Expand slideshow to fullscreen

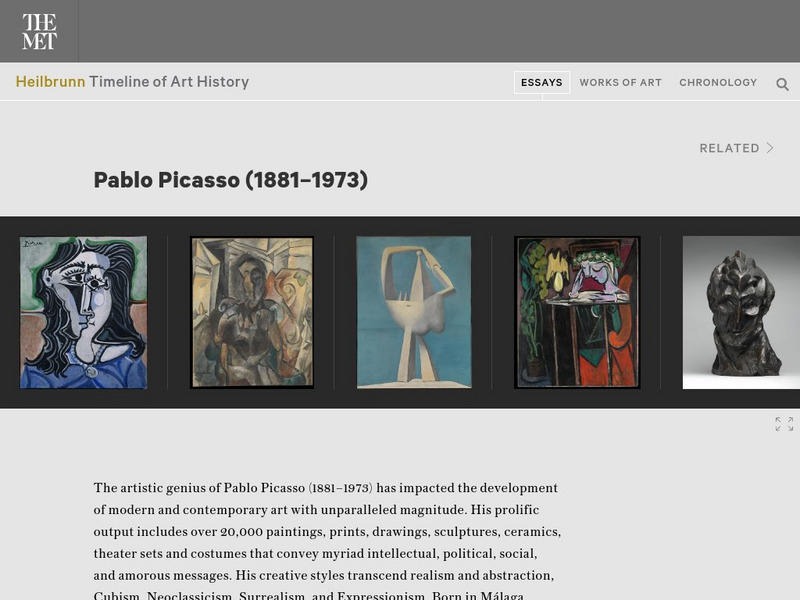pyautogui.click(x=784, y=424)
